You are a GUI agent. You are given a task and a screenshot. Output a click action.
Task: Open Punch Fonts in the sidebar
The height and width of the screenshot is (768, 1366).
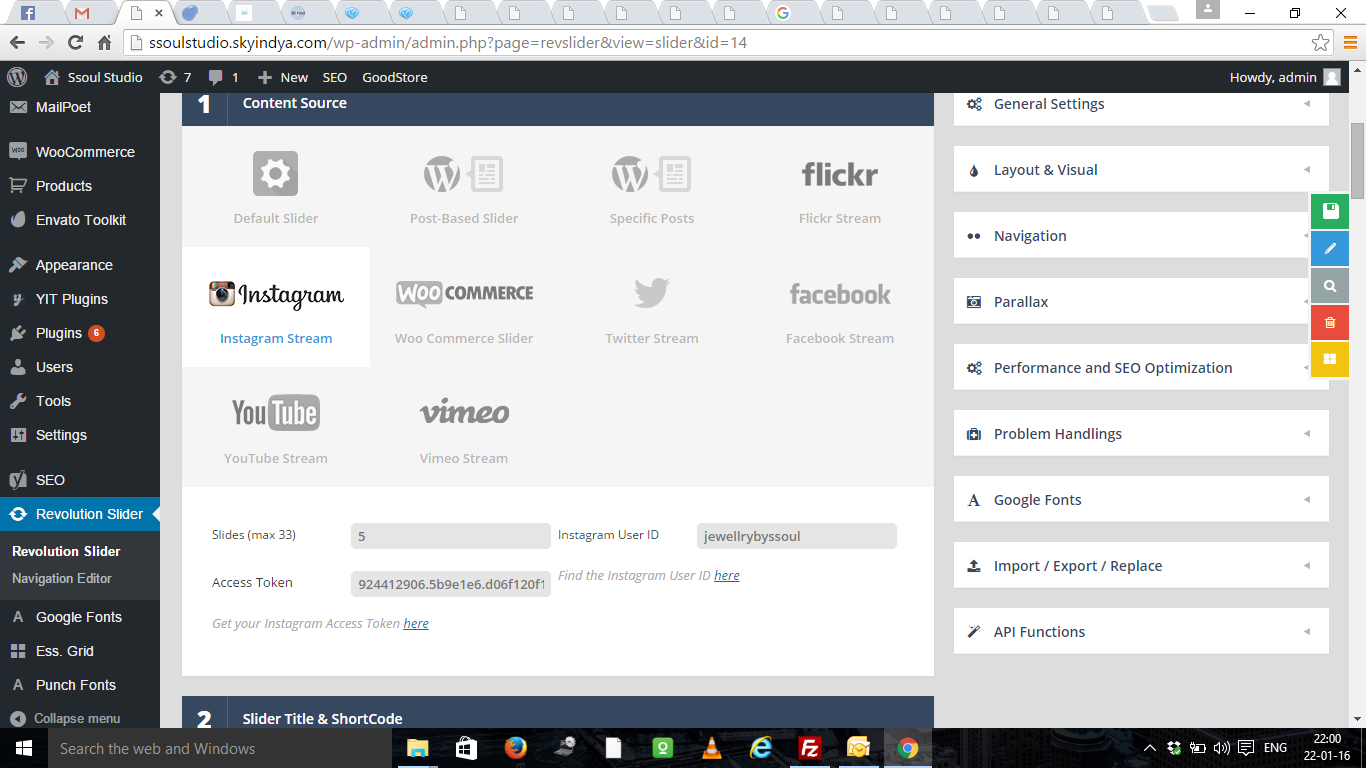[x=80, y=685]
